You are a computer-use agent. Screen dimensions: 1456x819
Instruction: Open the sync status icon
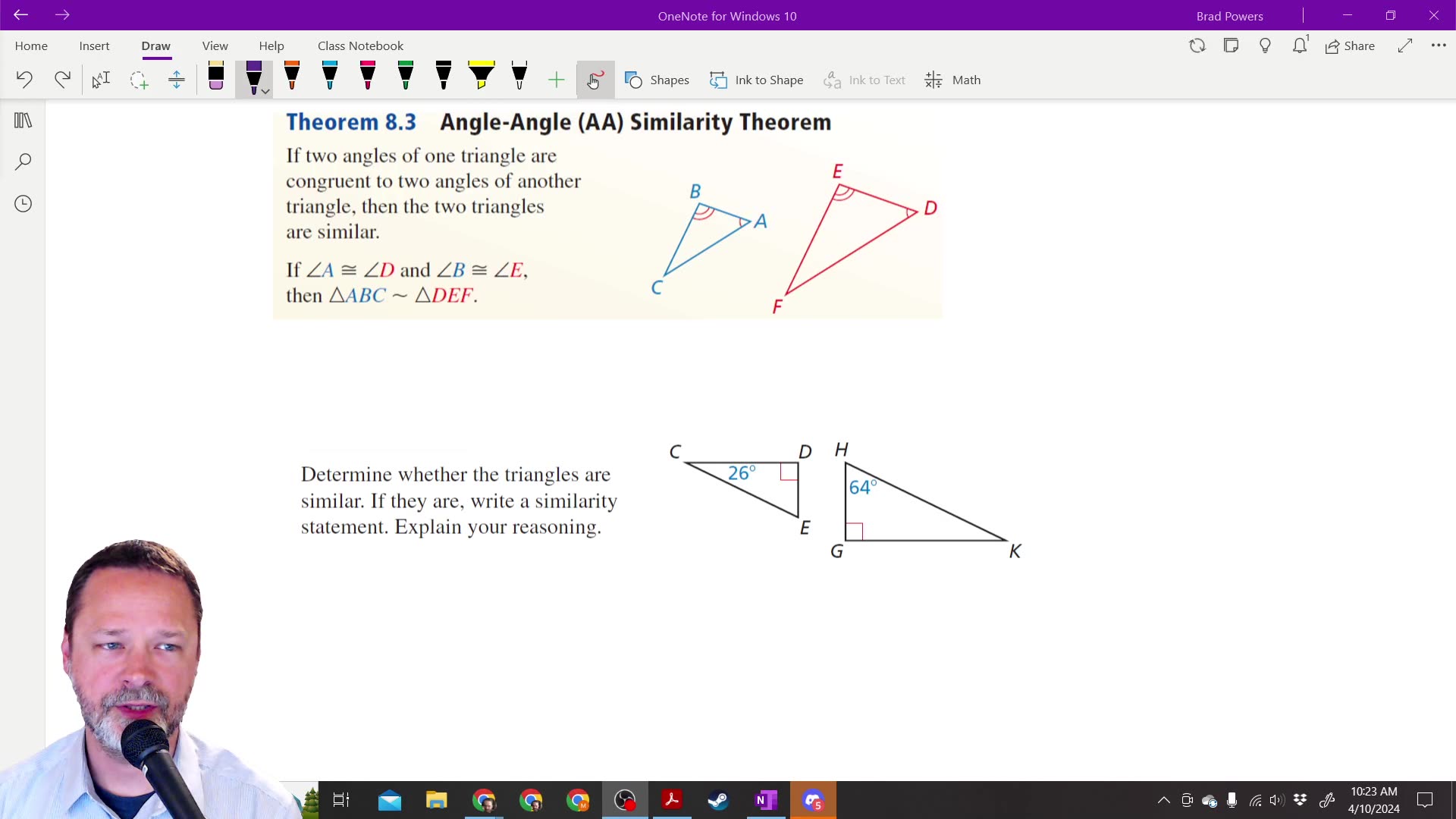click(x=1197, y=45)
